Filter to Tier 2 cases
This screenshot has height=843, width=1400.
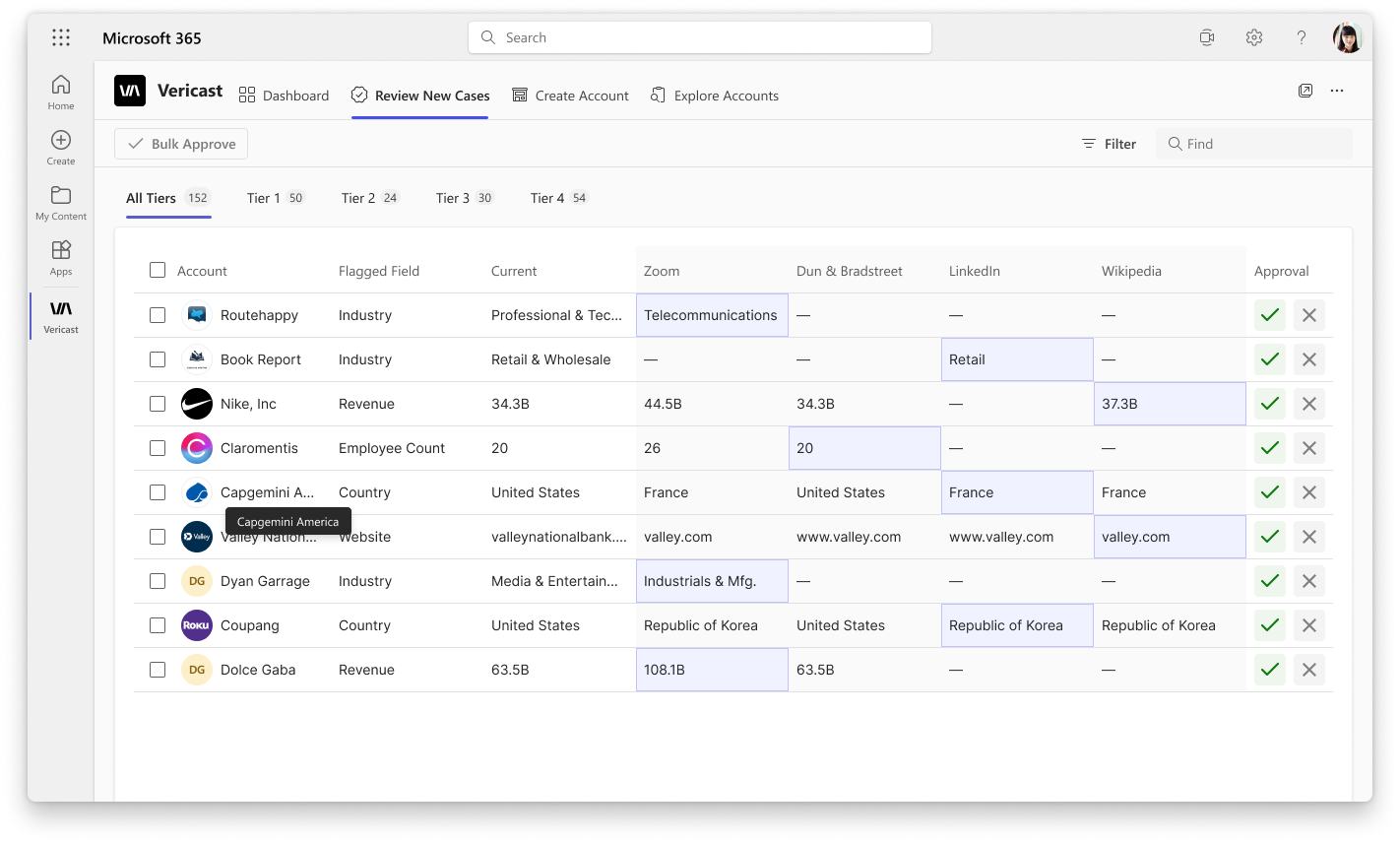coord(370,198)
